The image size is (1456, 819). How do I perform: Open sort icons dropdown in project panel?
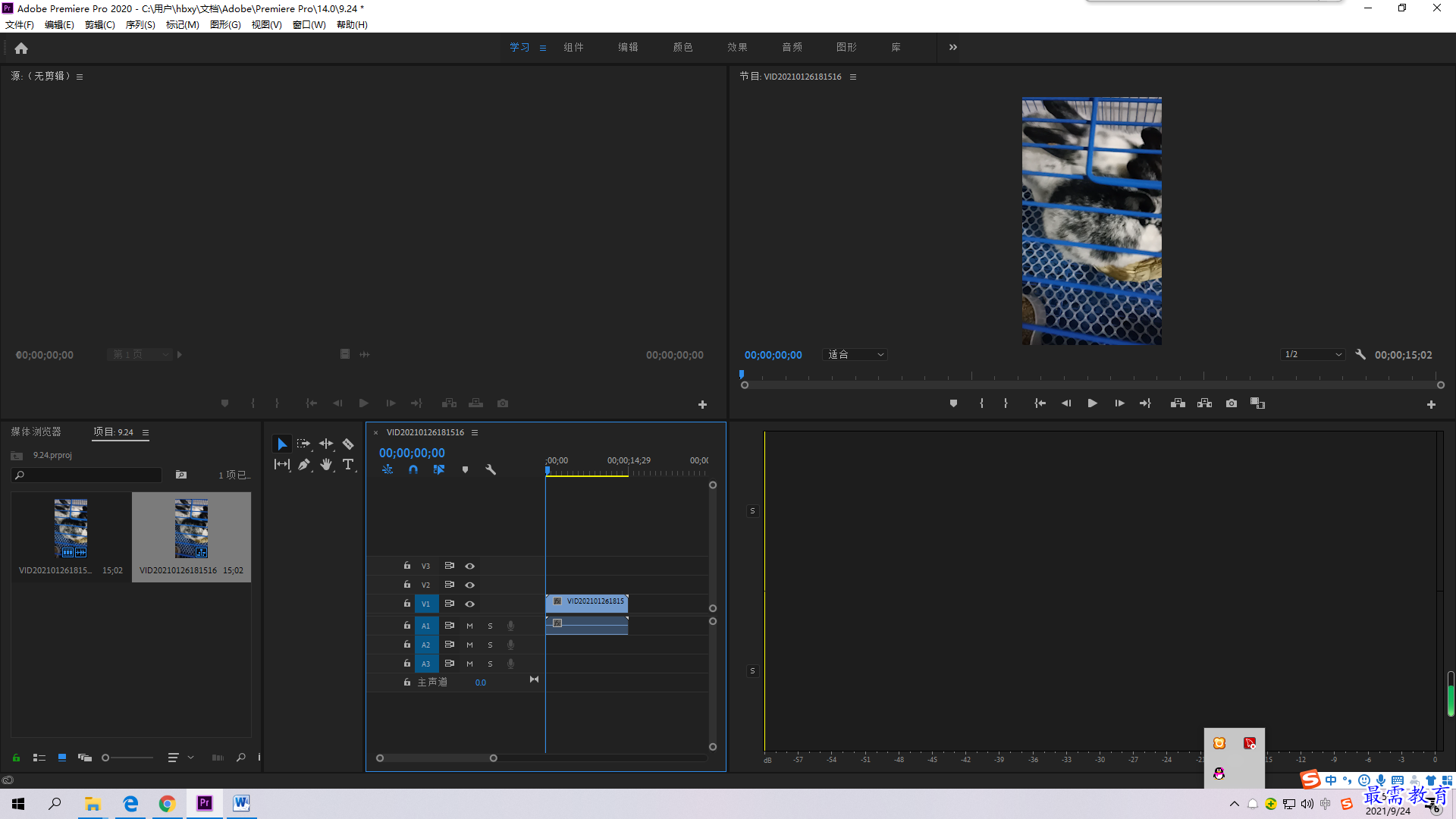(x=180, y=758)
